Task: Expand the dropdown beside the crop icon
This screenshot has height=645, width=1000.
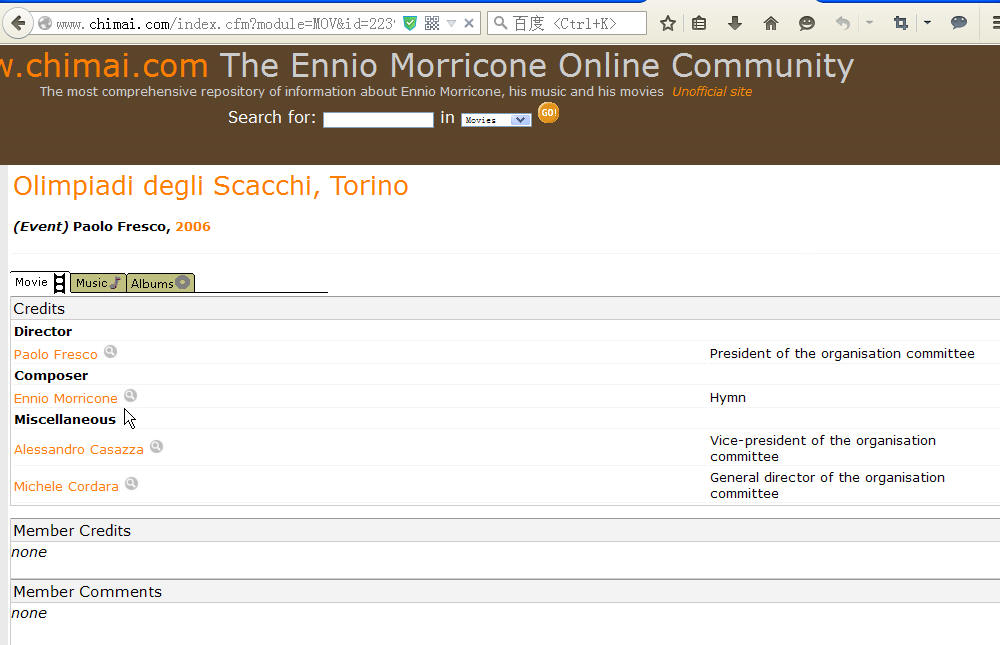Action: point(927,23)
